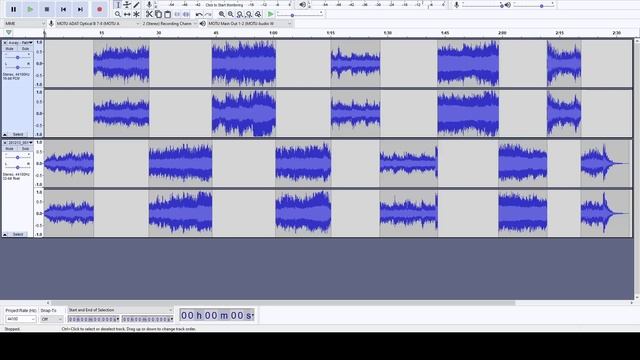640x360 pixels.
Task: Choose the Draw (pencil) tool
Action: point(136,5)
